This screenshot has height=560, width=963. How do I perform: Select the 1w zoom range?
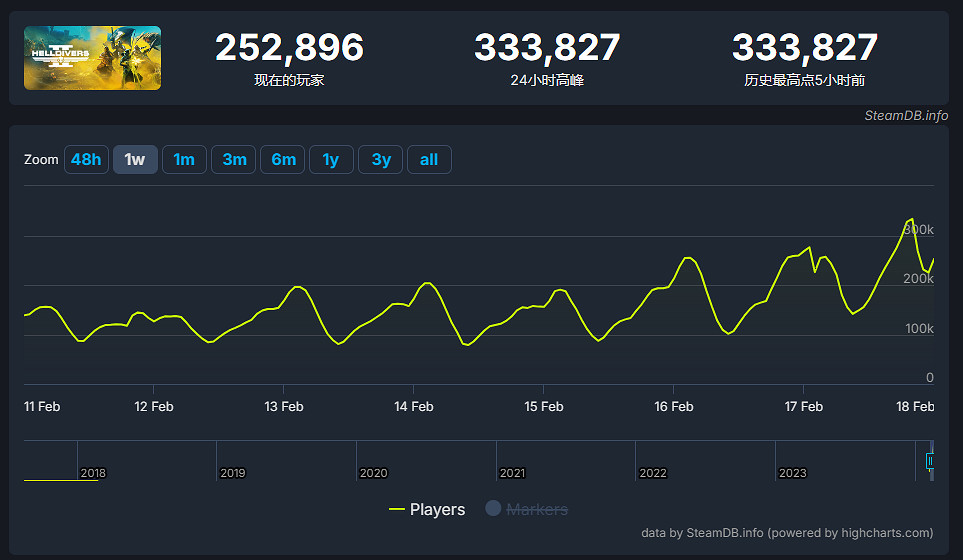pyautogui.click(x=135, y=160)
